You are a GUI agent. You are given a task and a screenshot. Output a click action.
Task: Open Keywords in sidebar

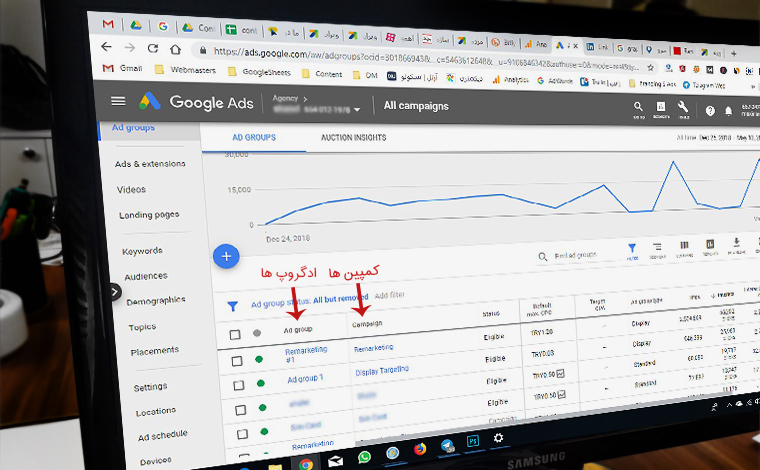coord(142,251)
